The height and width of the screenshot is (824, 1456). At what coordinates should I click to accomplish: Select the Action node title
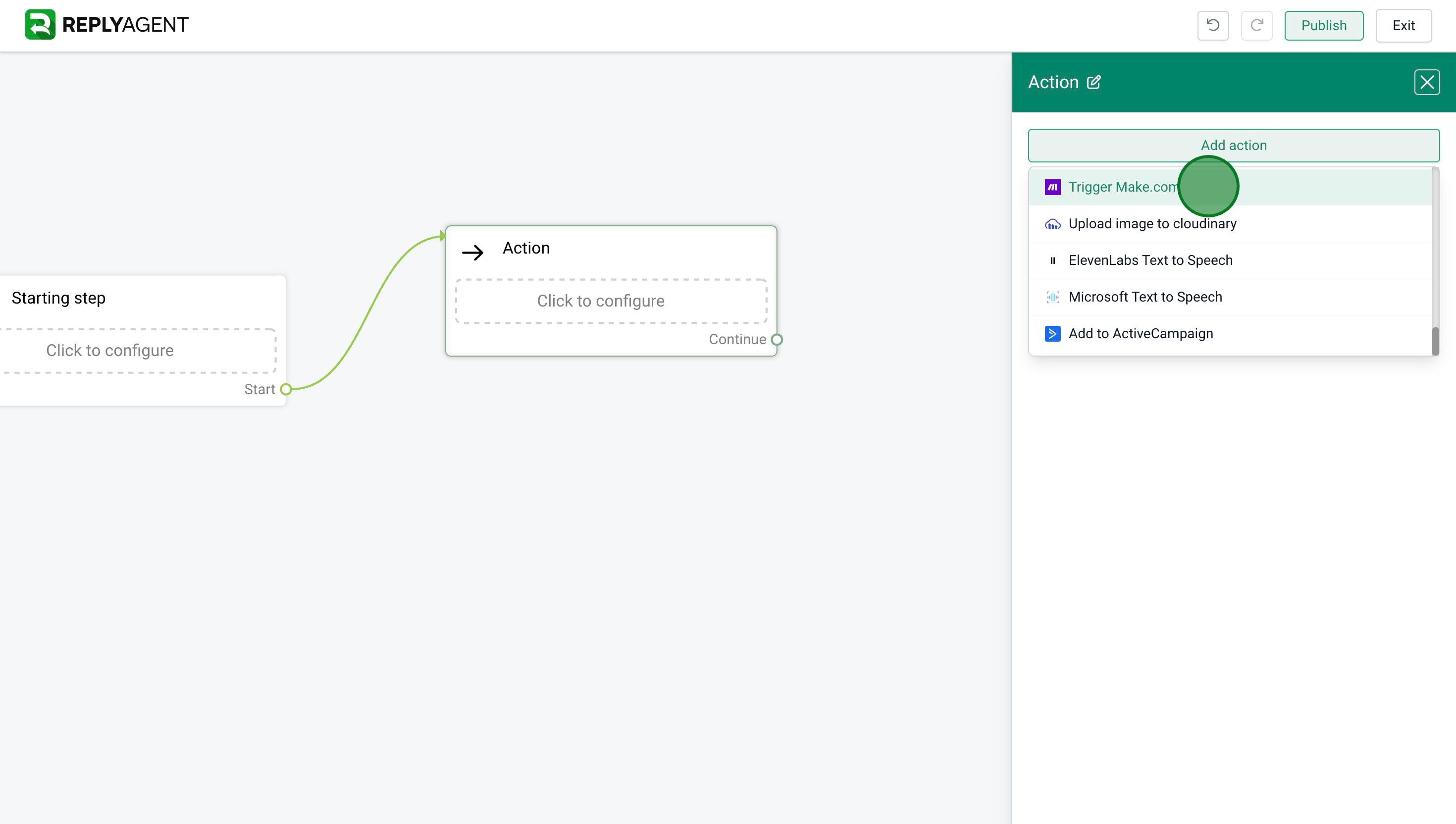526,248
